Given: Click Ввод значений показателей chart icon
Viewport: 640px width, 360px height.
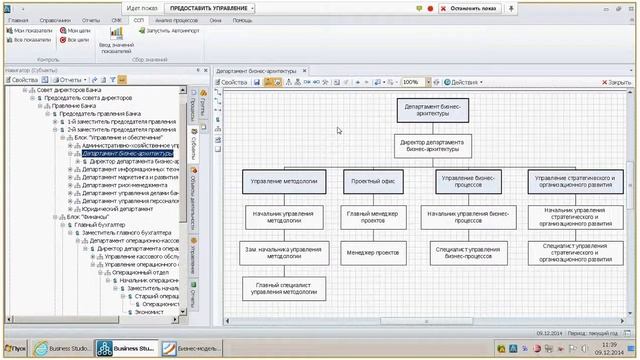Looking at the screenshot, I should (x=116, y=33).
